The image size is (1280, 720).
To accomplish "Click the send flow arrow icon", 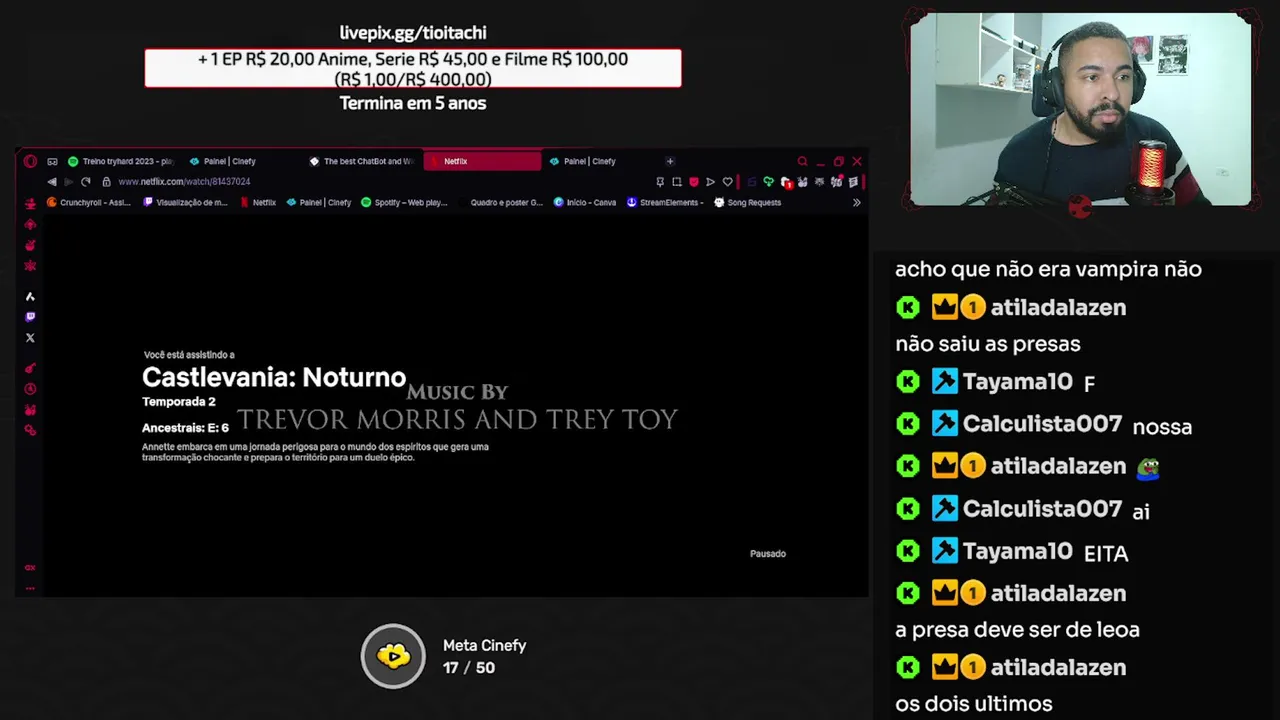I will tap(710, 182).
